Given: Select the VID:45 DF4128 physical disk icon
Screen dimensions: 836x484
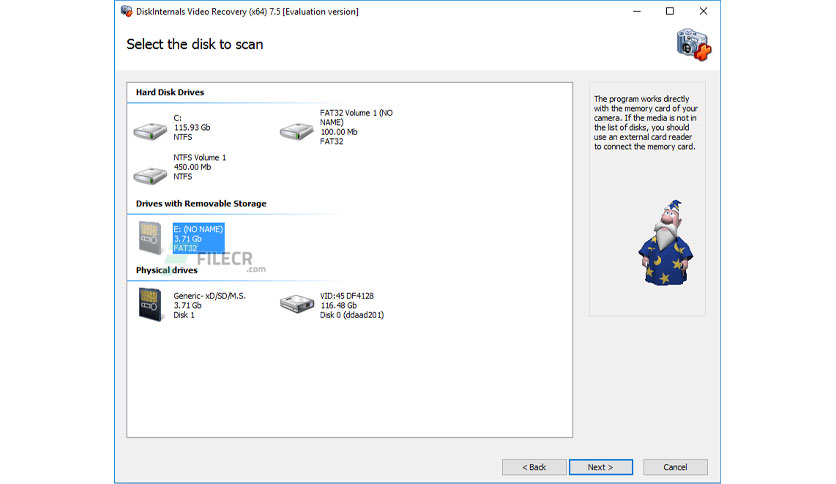Looking at the screenshot, I should coord(296,304).
